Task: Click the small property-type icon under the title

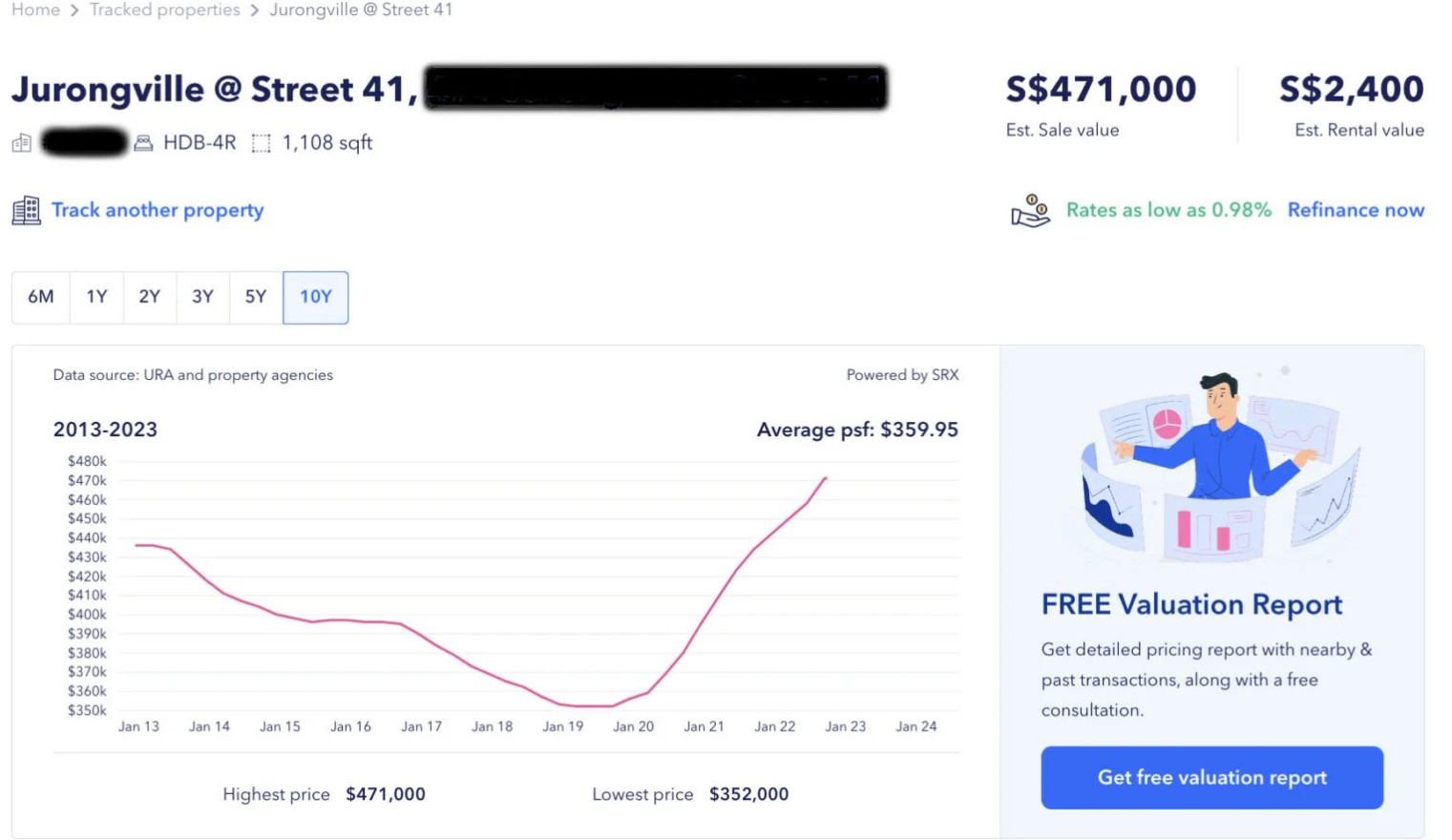Action: coord(22,143)
